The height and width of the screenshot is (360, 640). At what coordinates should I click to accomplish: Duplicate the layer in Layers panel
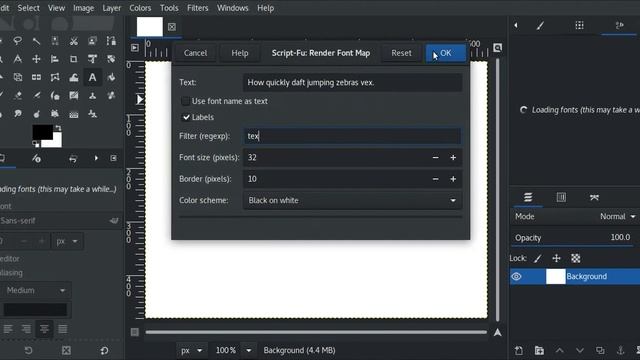(x=600, y=350)
